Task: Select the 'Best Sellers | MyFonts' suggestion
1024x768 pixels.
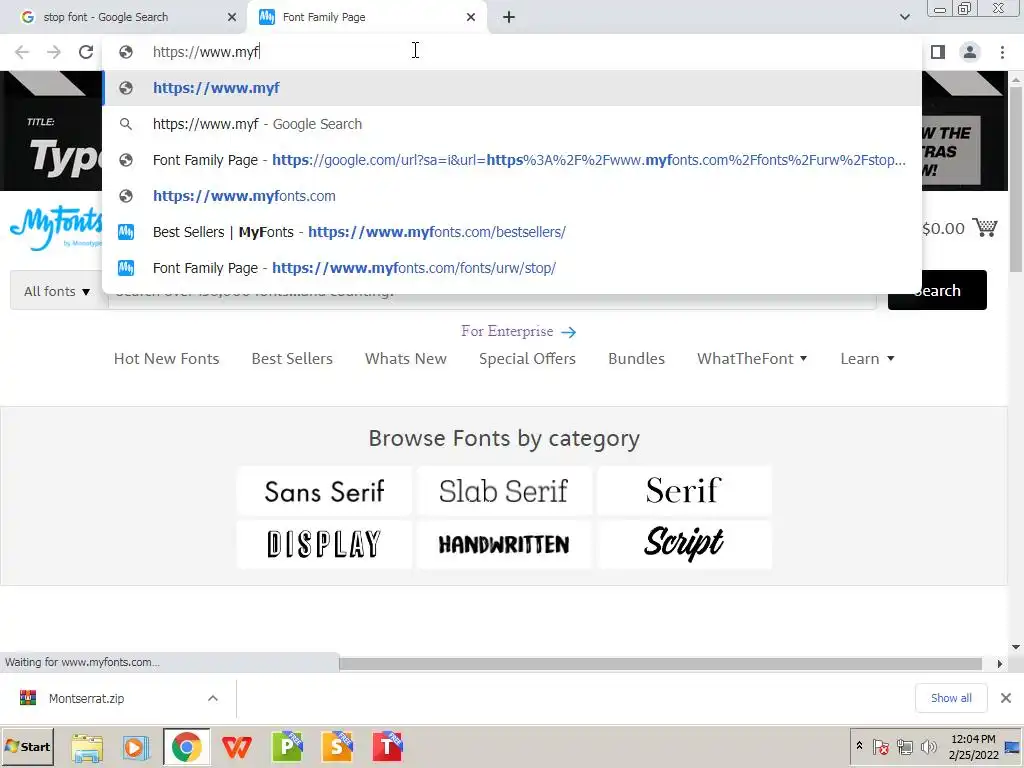Action: coord(512,232)
